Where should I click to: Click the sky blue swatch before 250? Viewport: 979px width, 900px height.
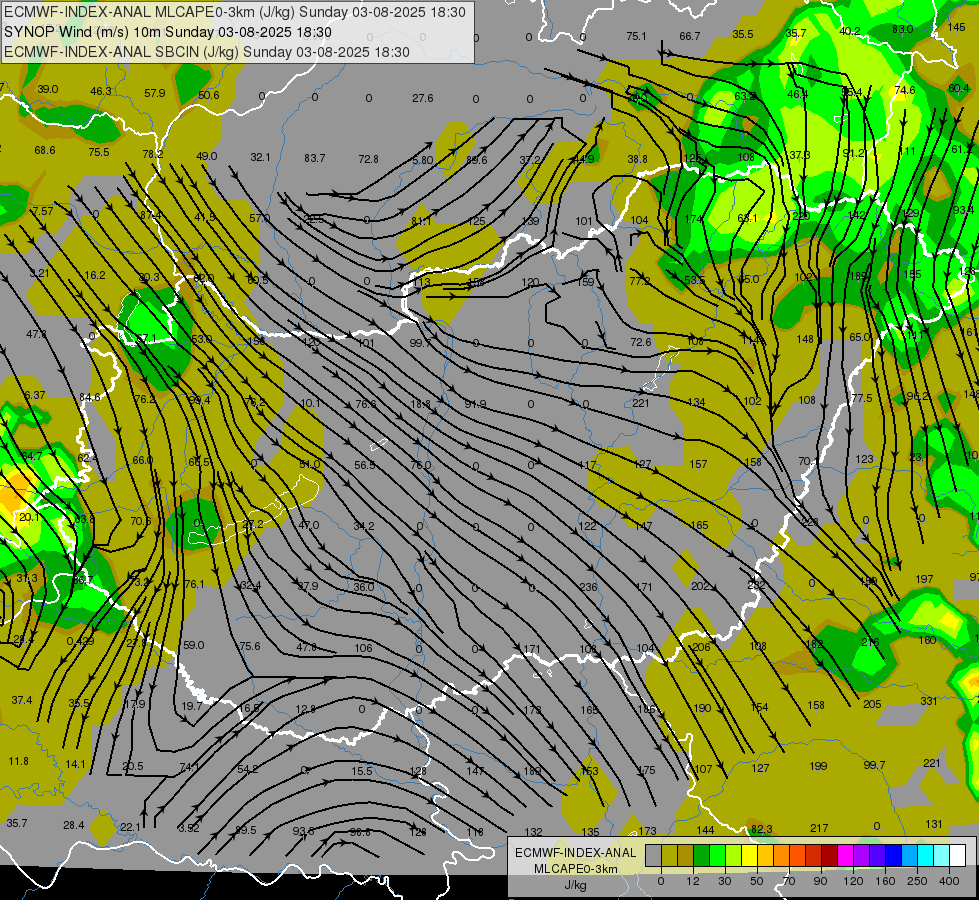point(910,856)
